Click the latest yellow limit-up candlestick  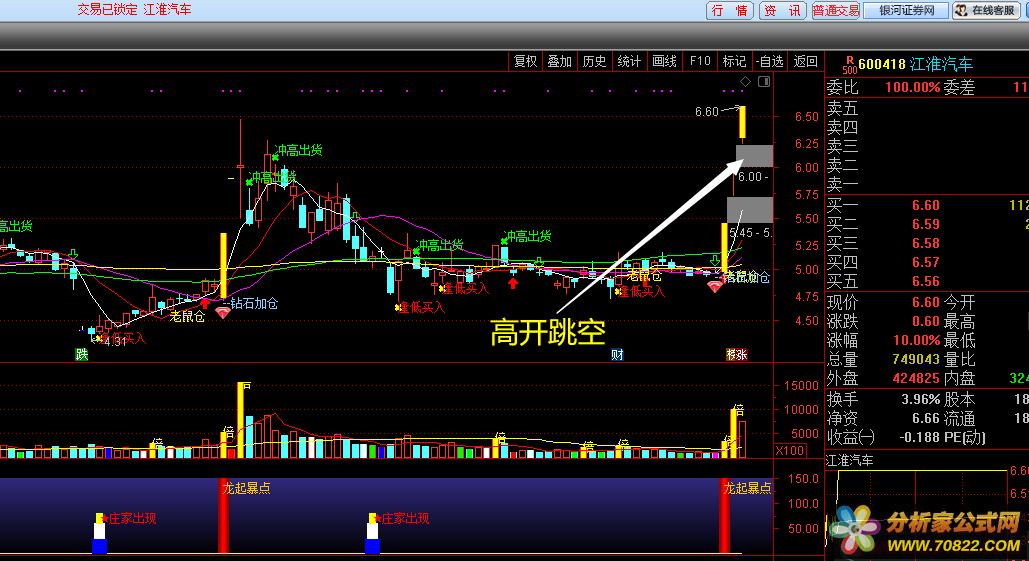[742, 122]
